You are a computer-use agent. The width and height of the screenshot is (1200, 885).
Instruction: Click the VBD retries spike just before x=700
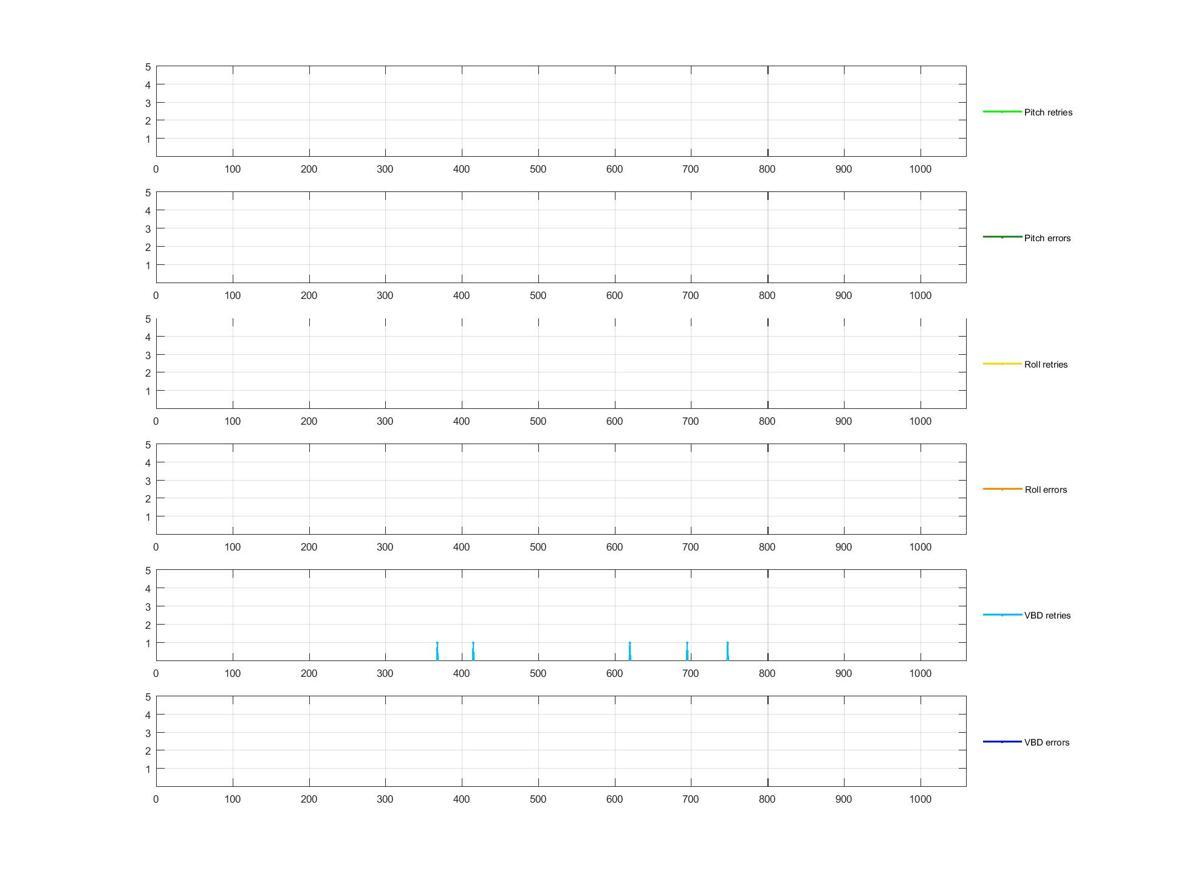coord(687,651)
